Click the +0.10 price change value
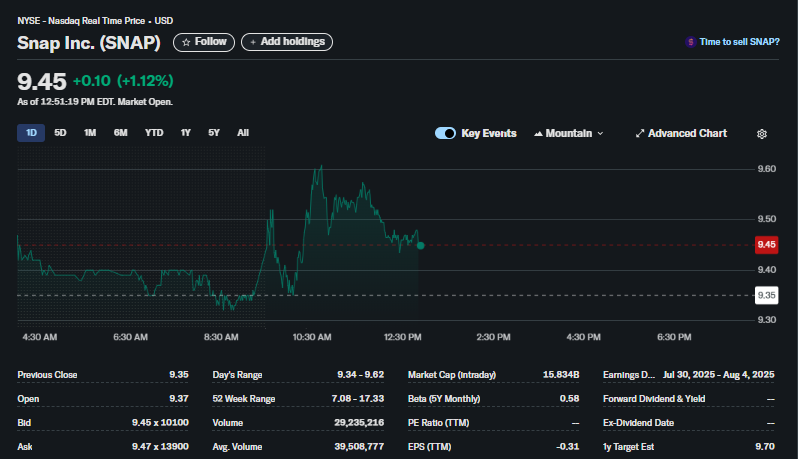 [92, 81]
